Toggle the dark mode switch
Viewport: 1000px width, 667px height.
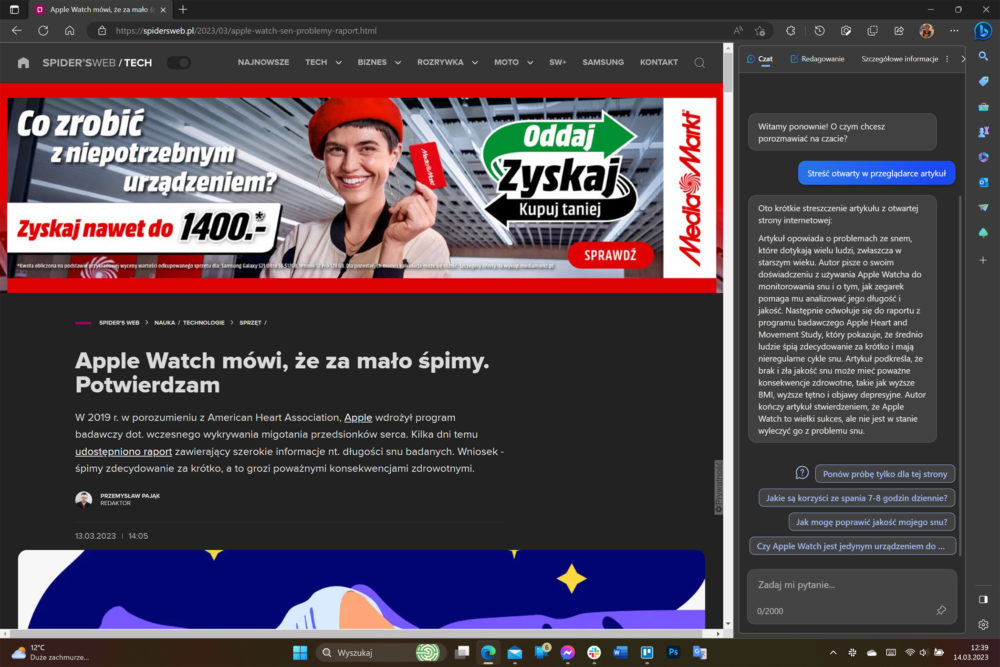(x=179, y=62)
